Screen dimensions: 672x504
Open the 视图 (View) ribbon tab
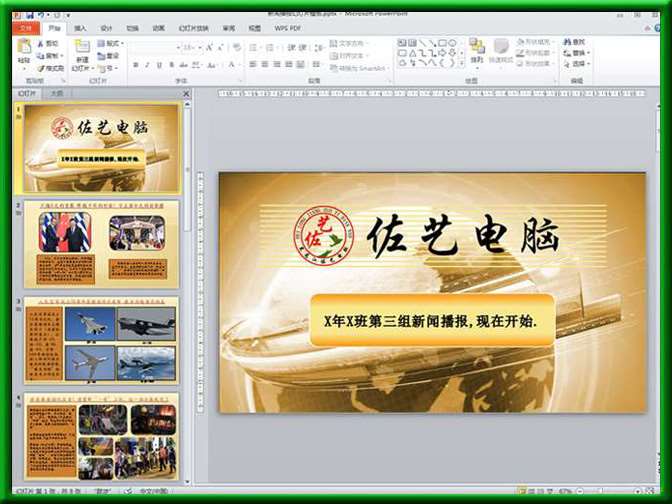(255, 28)
